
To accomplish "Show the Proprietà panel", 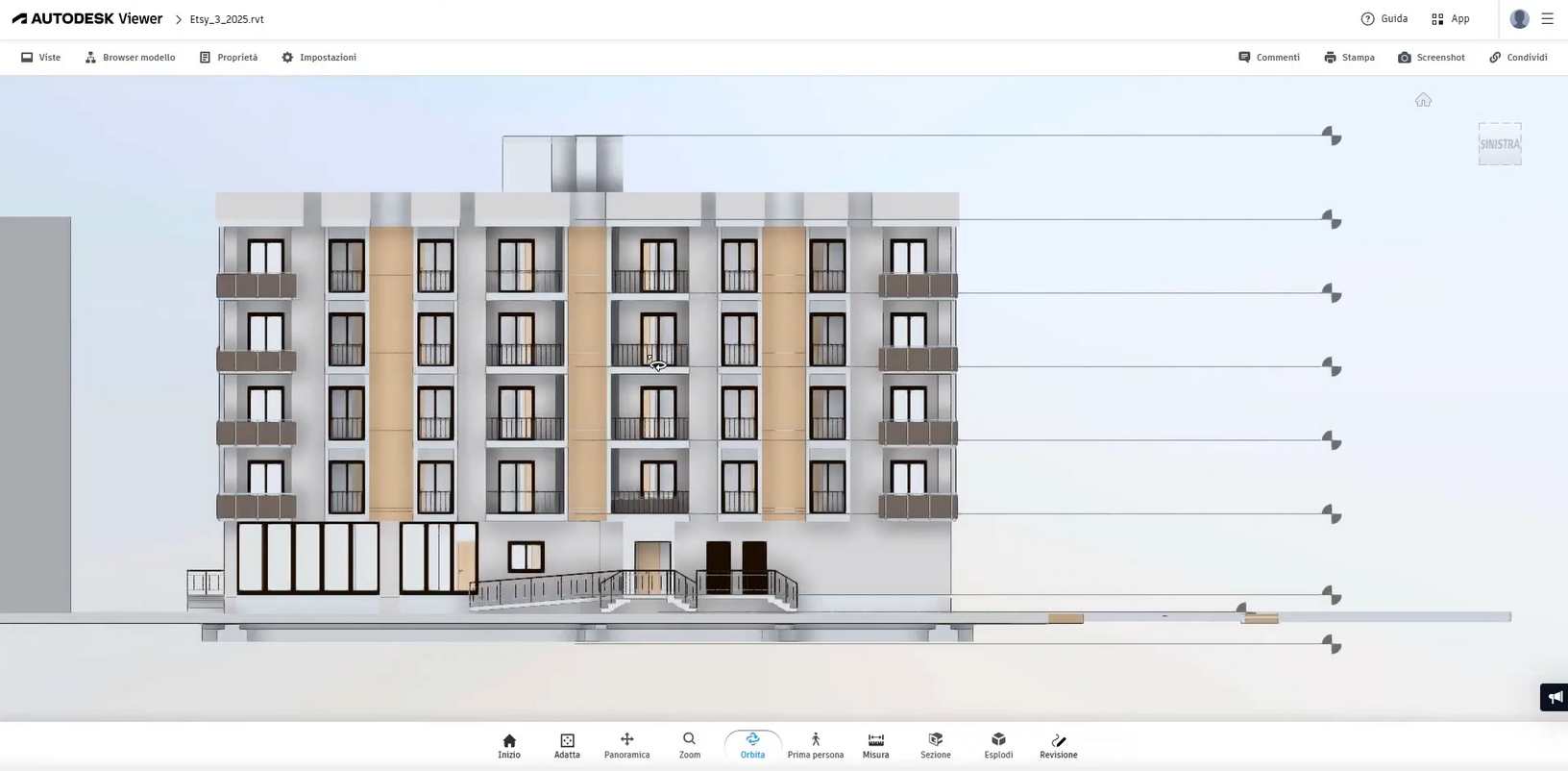I will pyautogui.click(x=229, y=58).
